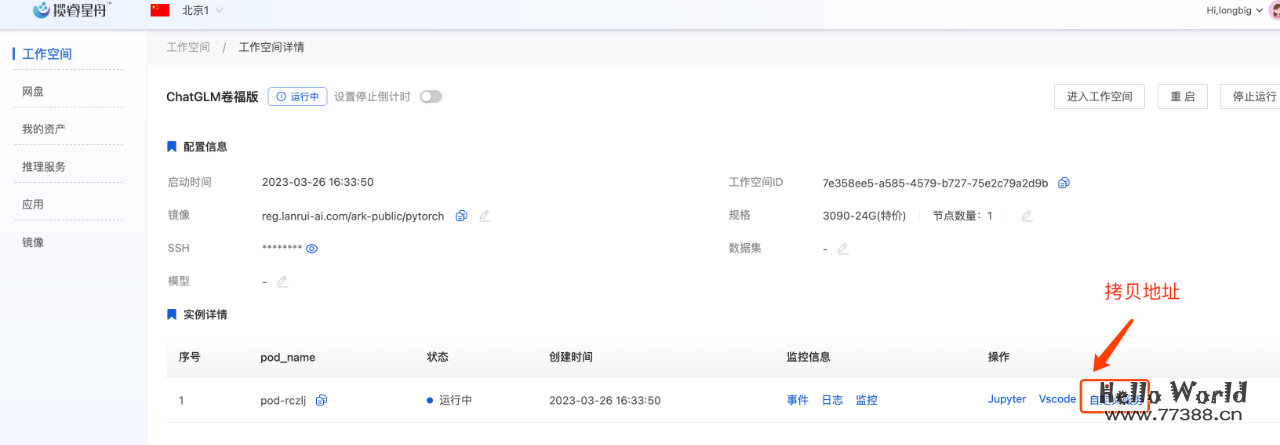Toggle the 设置停止倒计时 switch
The width and height of the screenshot is (1280, 445).
[431, 97]
